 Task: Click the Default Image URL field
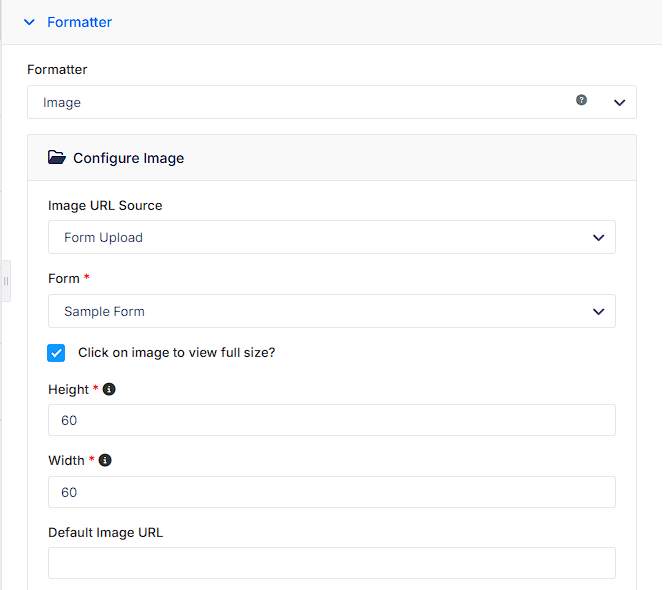pyautogui.click(x=332, y=563)
